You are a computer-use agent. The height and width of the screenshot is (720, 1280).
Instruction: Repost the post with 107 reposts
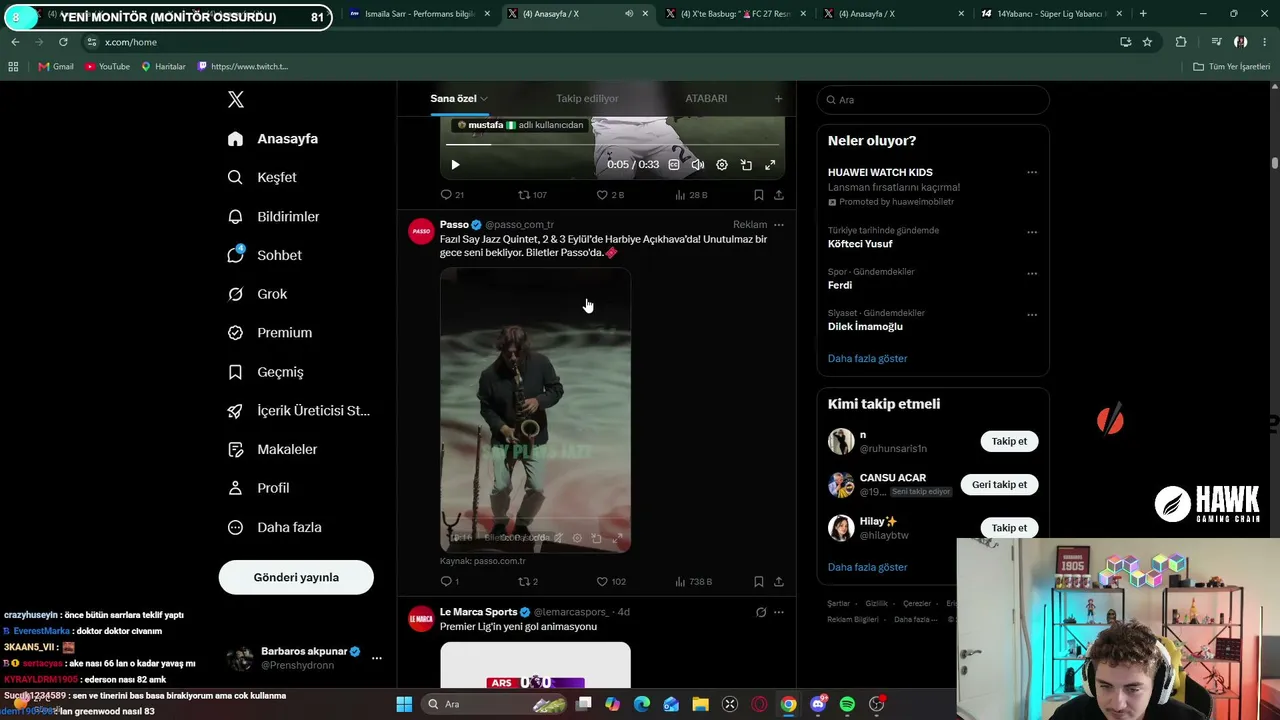click(532, 195)
